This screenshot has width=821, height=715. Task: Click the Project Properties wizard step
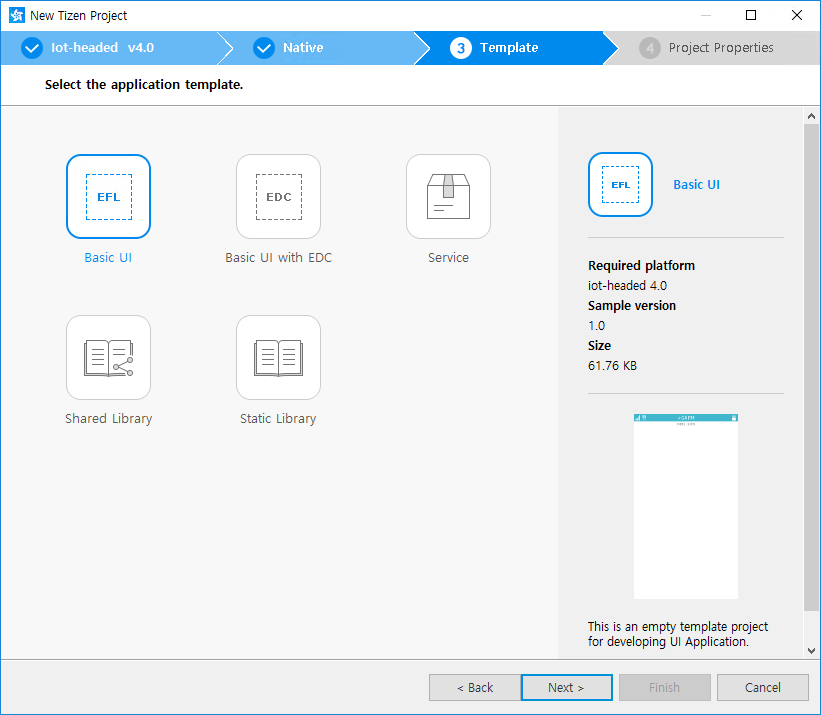(720, 48)
